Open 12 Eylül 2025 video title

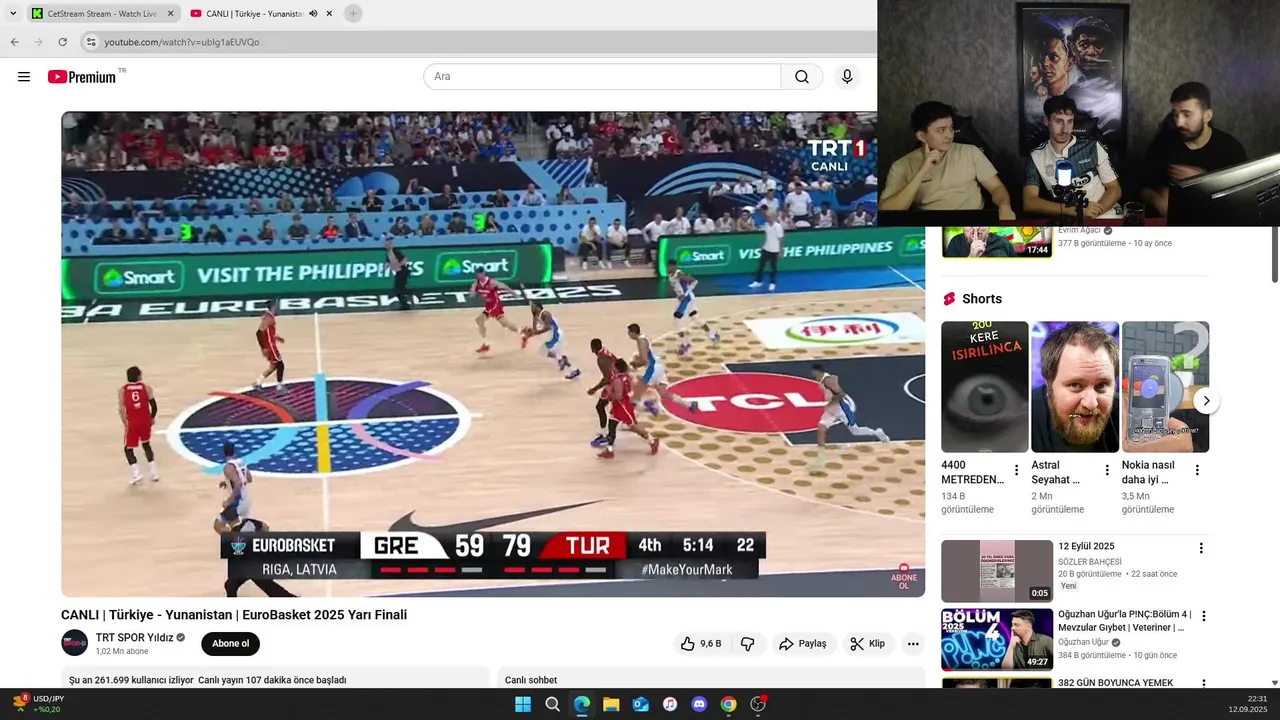click(x=1086, y=547)
